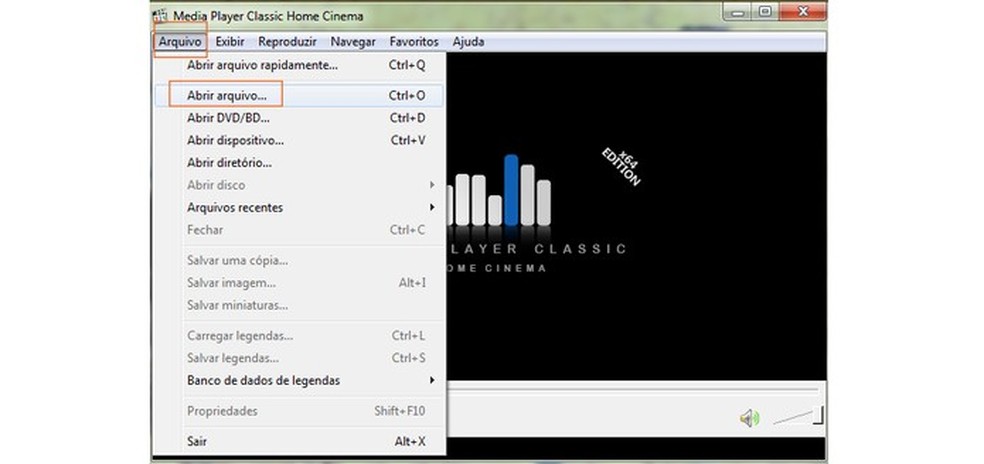The width and height of the screenshot is (984, 464).
Task: Open the Ajuda menu
Action: [468, 42]
